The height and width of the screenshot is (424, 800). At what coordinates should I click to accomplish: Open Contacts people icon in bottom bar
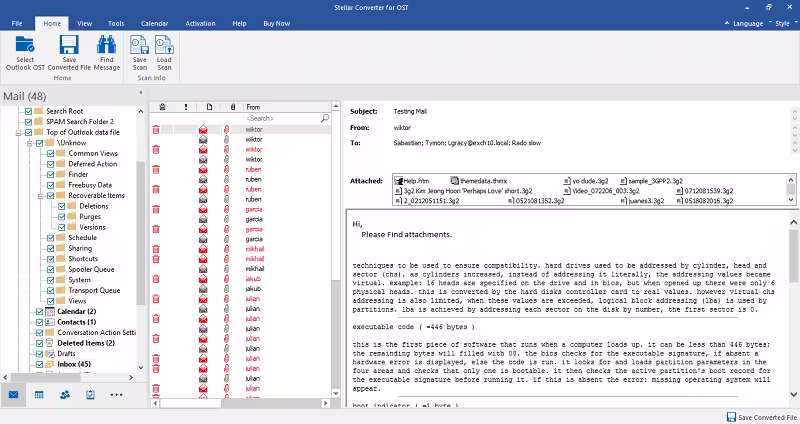(x=65, y=394)
